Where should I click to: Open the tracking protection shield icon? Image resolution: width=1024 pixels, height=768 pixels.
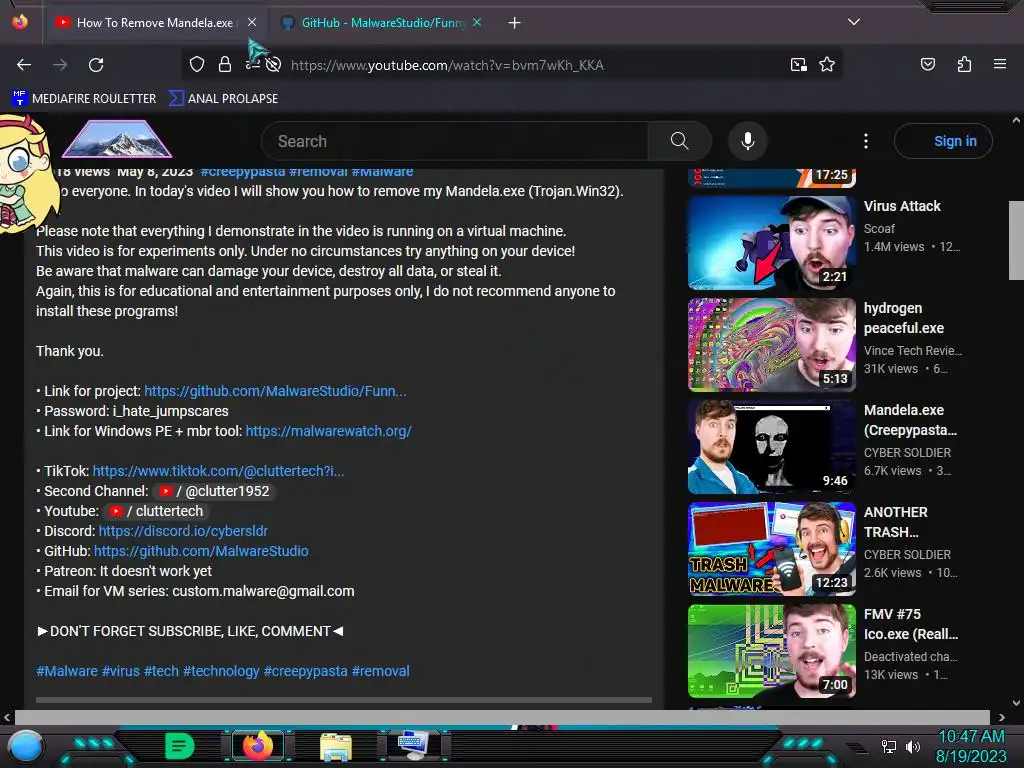(x=197, y=64)
